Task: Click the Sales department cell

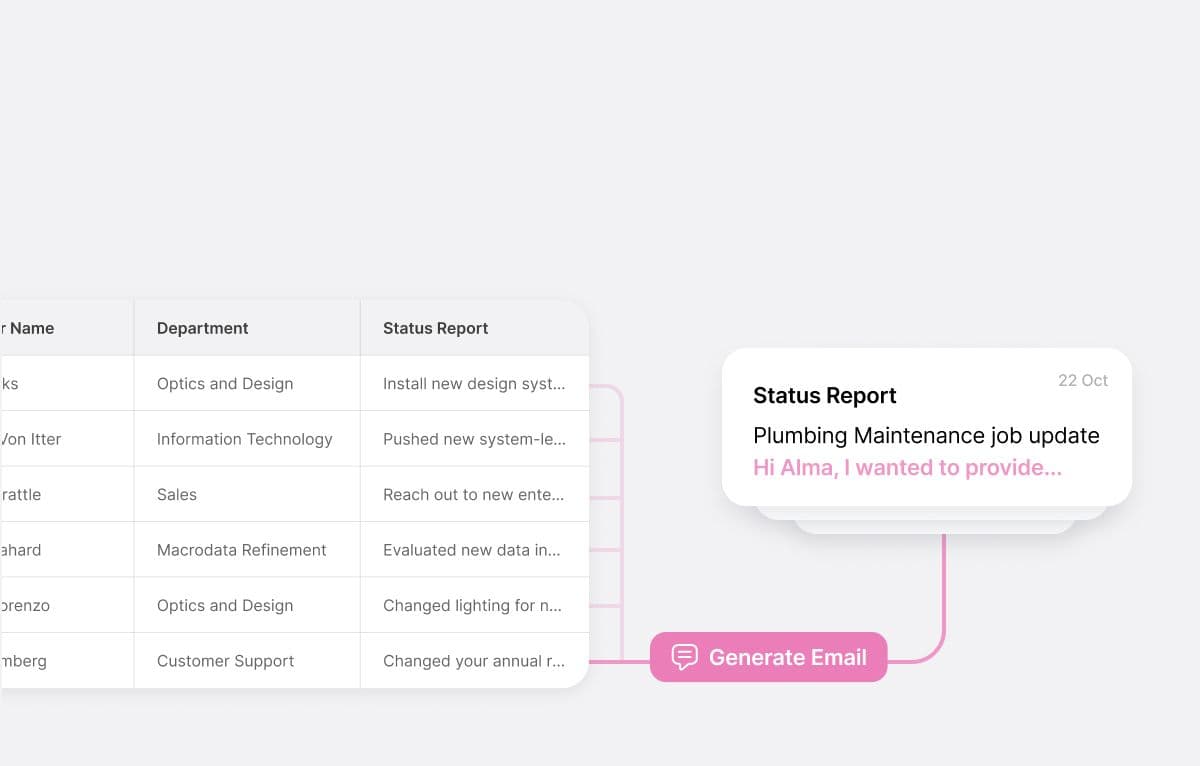Action: click(x=177, y=495)
